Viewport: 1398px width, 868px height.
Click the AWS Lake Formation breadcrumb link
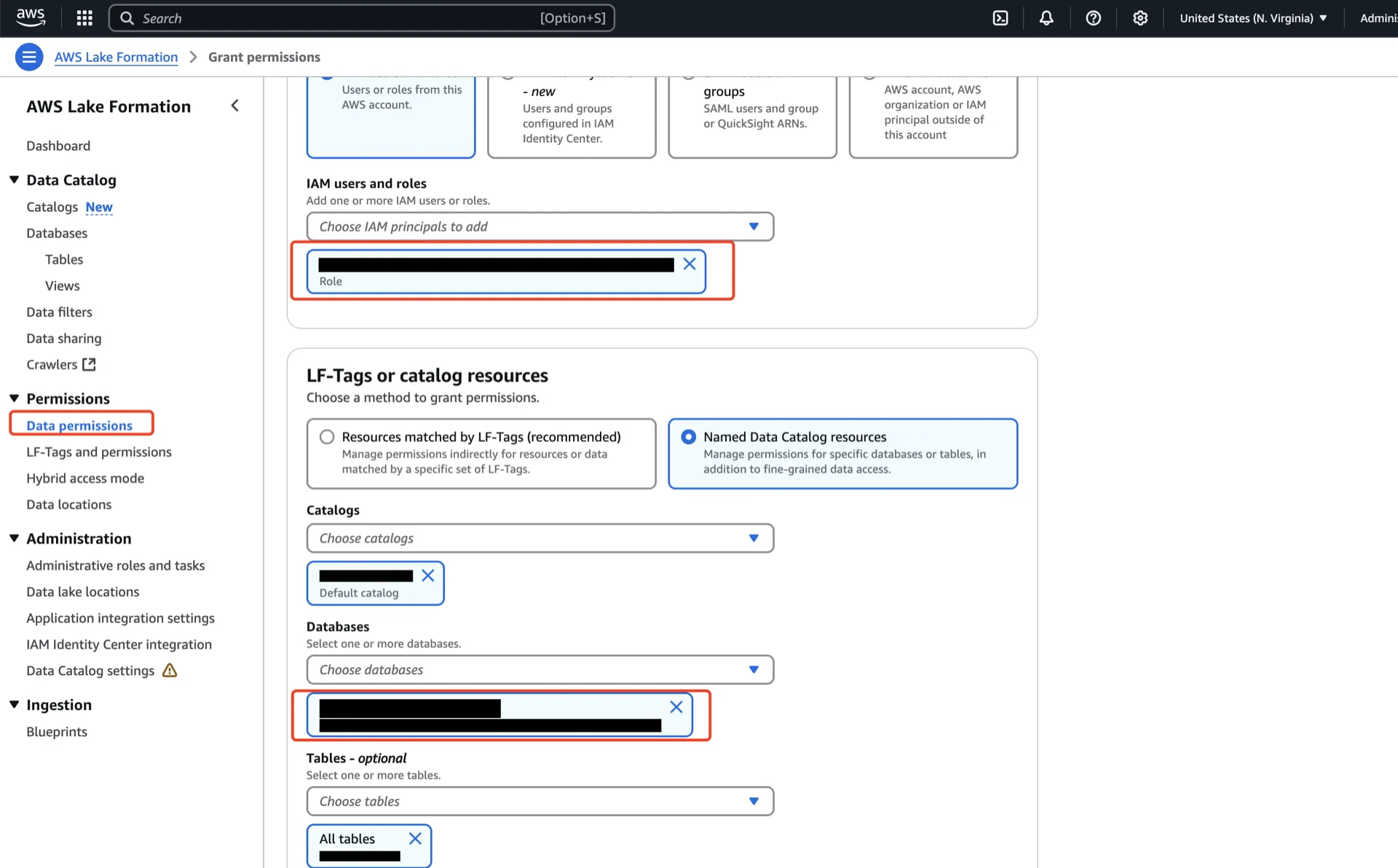116,57
